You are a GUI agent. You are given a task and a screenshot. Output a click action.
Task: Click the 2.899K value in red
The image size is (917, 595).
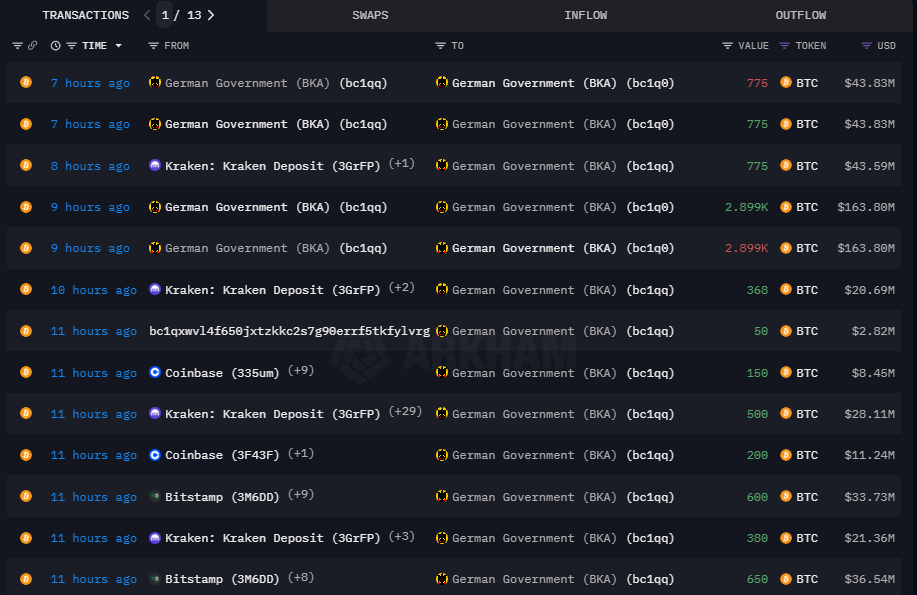click(x=746, y=248)
